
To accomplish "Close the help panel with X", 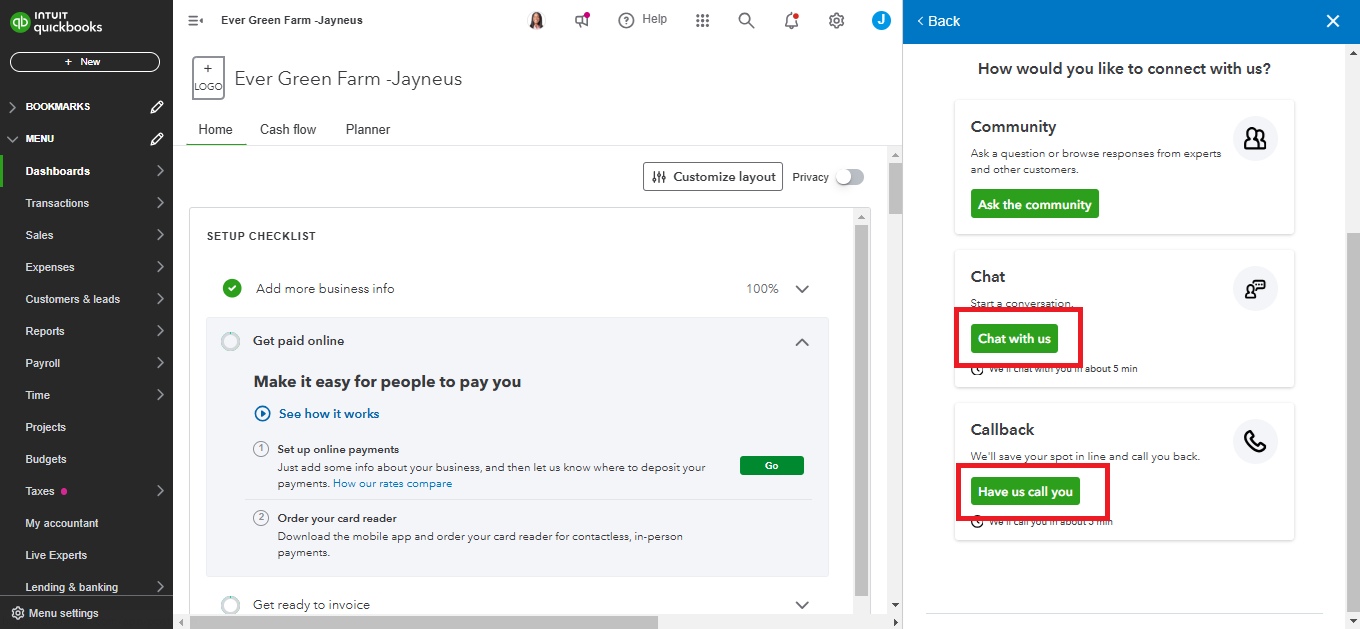I will (1332, 21).
